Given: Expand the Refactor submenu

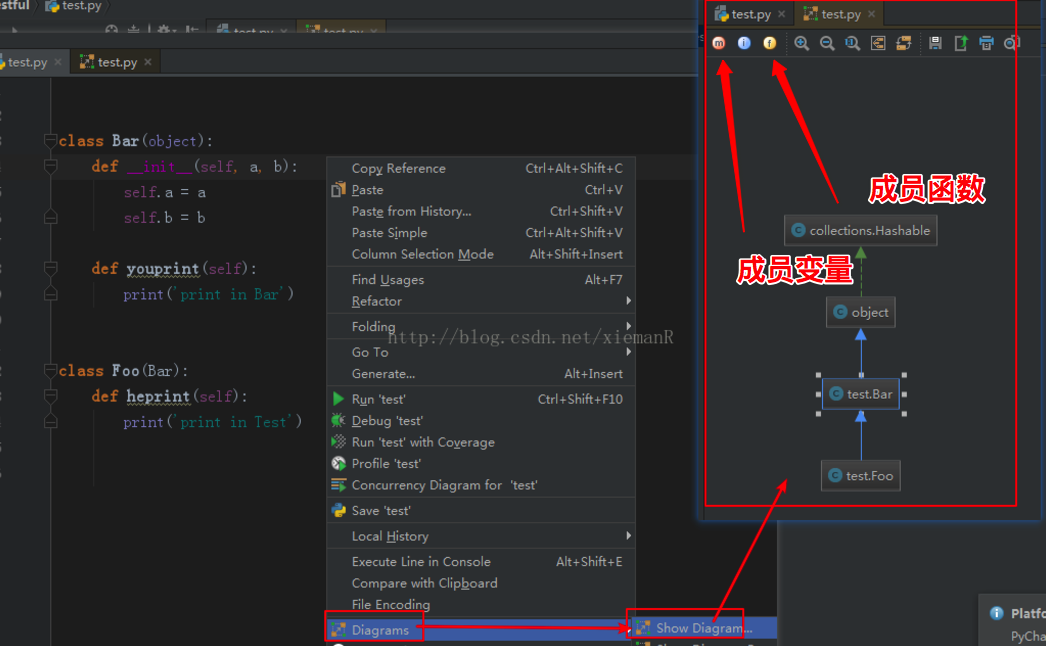Looking at the screenshot, I should pos(377,301).
